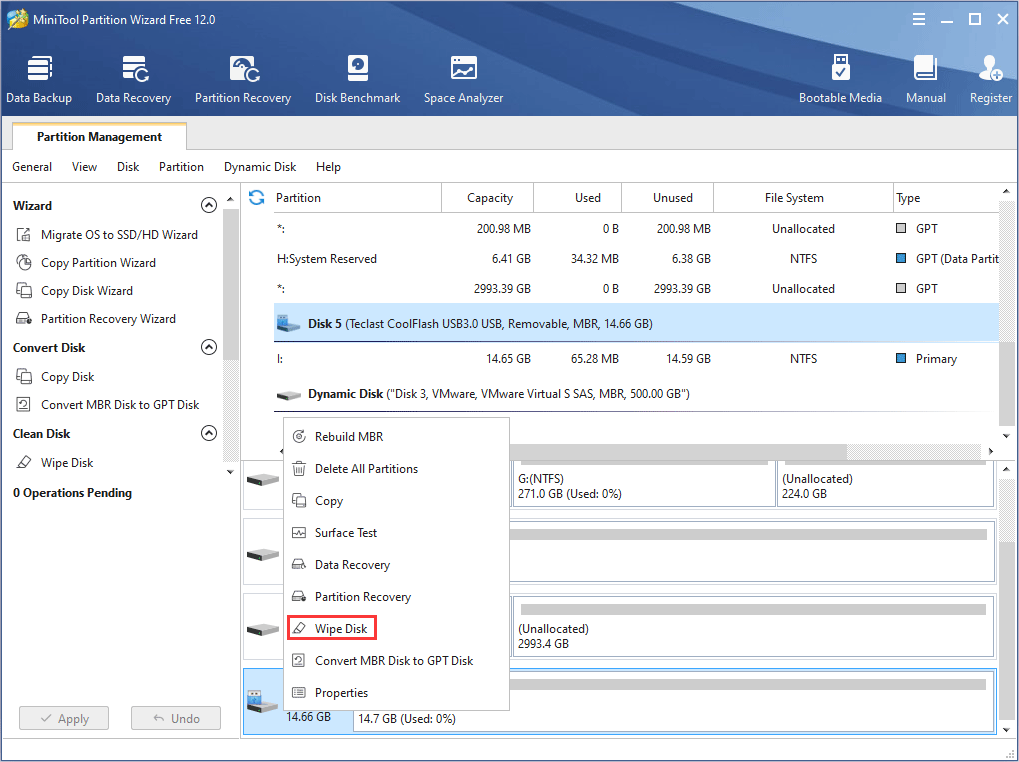The width and height of the screenshot is (1019, 762).
Task: Open the Data Backup tool
Action: coord(39,80)
